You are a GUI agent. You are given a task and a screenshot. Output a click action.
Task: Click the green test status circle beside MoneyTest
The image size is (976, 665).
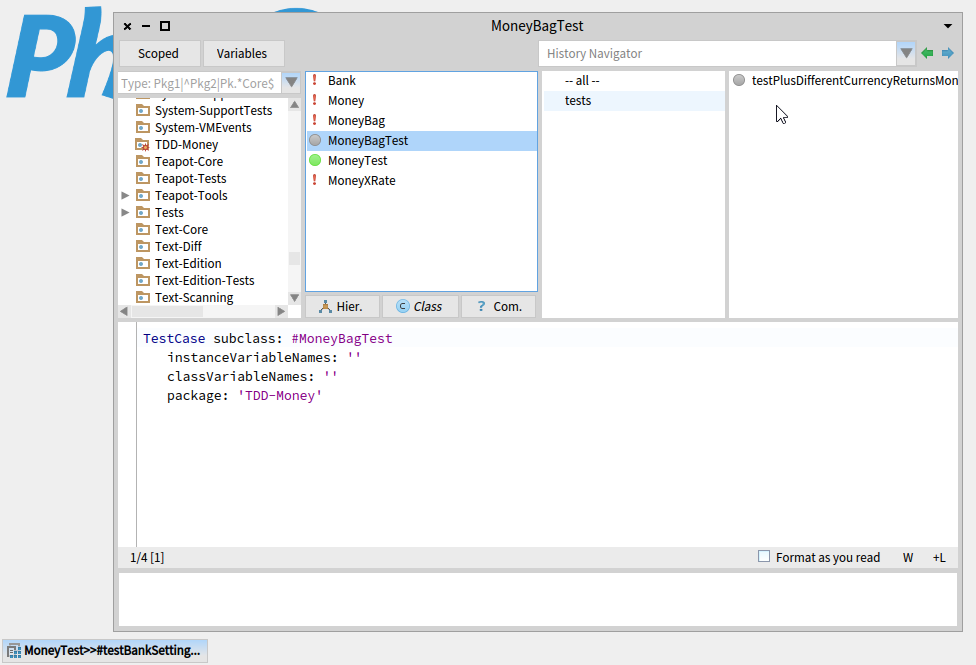click(x=316, y=160)
